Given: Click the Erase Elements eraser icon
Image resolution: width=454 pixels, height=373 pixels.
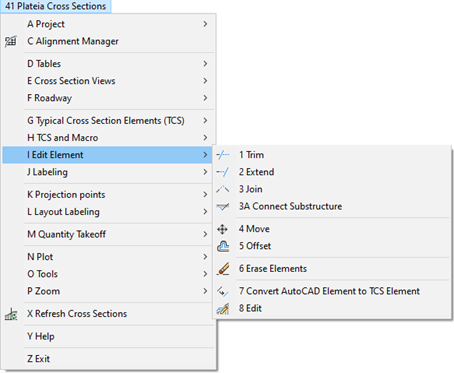Looking at the screenshot, I should click(223, 269).
